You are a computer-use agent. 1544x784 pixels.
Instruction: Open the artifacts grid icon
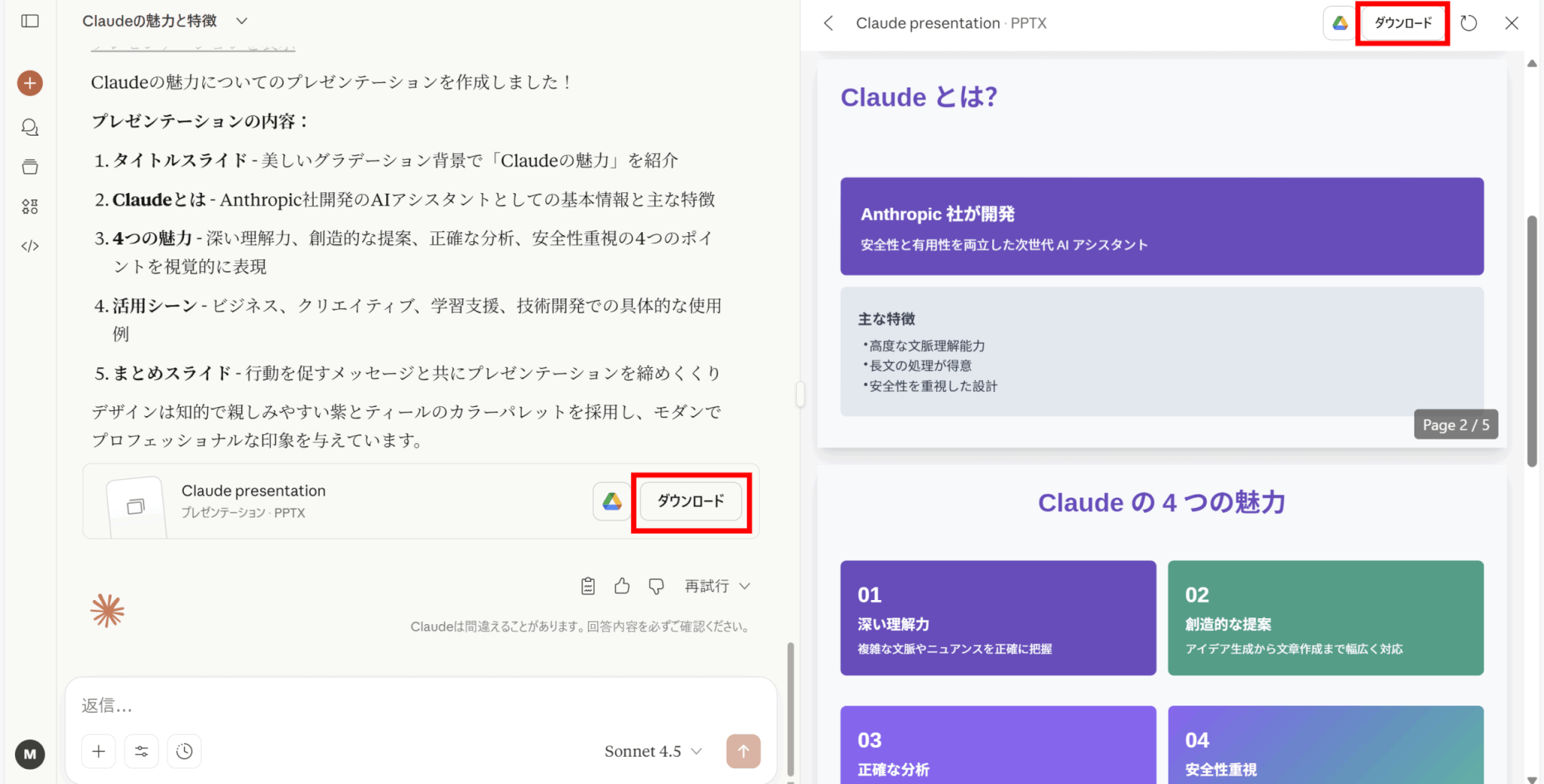click(x=30, y=207)
